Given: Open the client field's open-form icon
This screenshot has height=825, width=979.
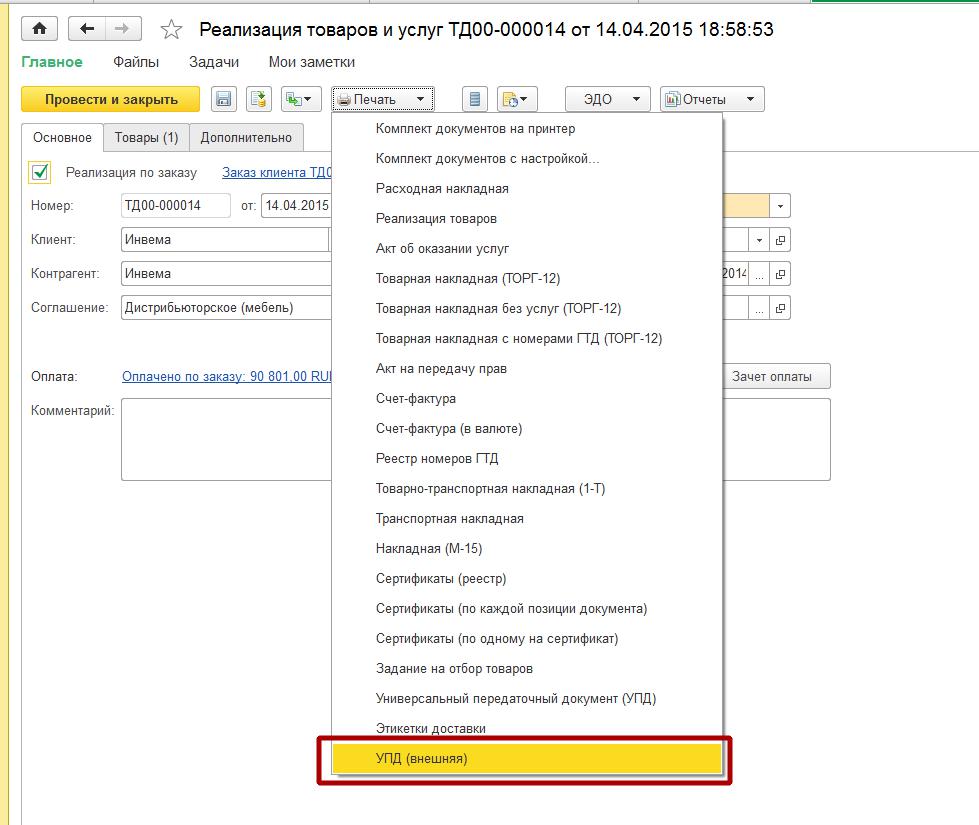Looking at the screenshot, I should pos(780,240).
